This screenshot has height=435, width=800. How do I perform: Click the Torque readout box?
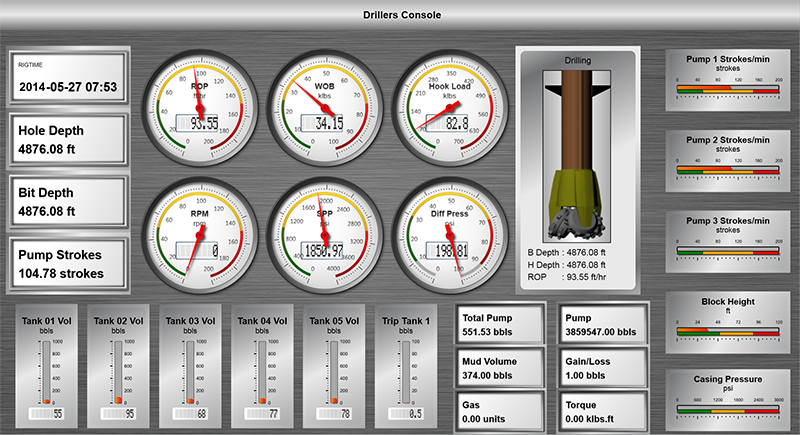point(600,410)
